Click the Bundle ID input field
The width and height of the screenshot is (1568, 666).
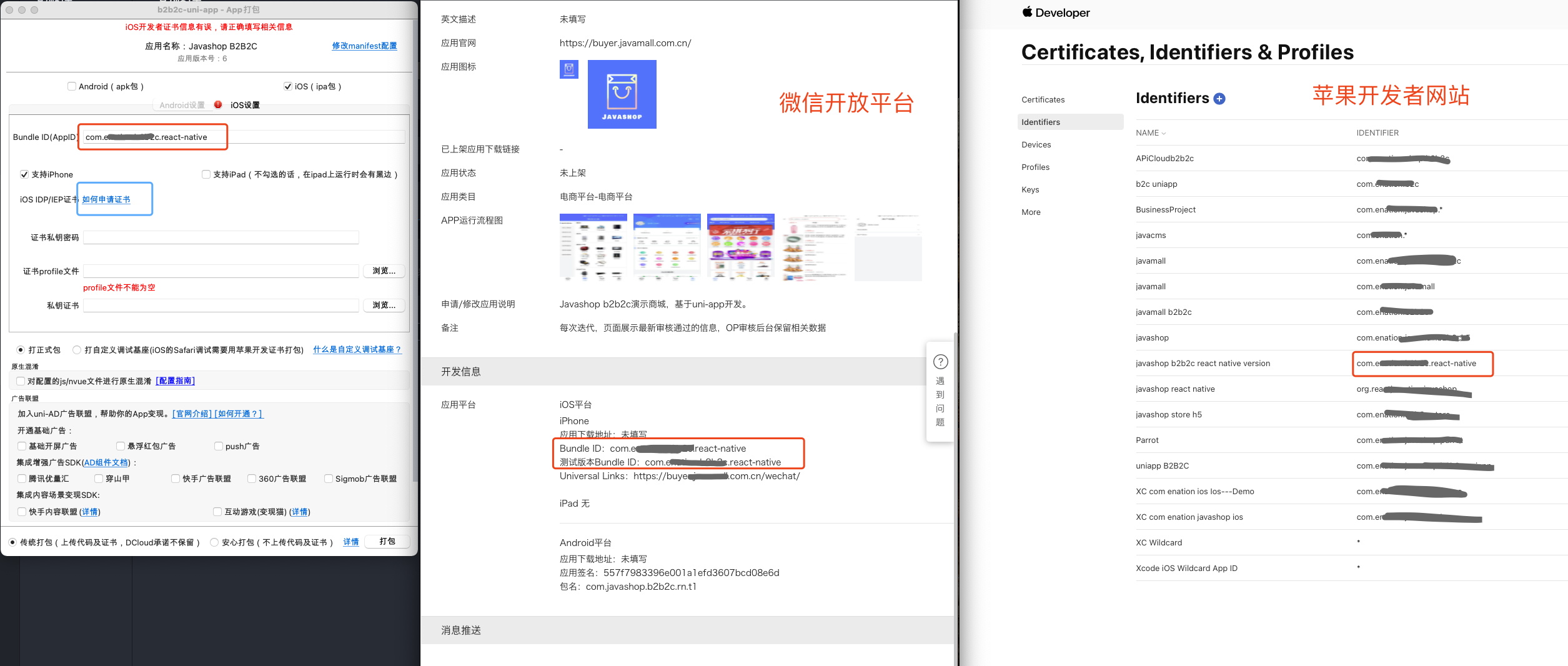[244, 137]
